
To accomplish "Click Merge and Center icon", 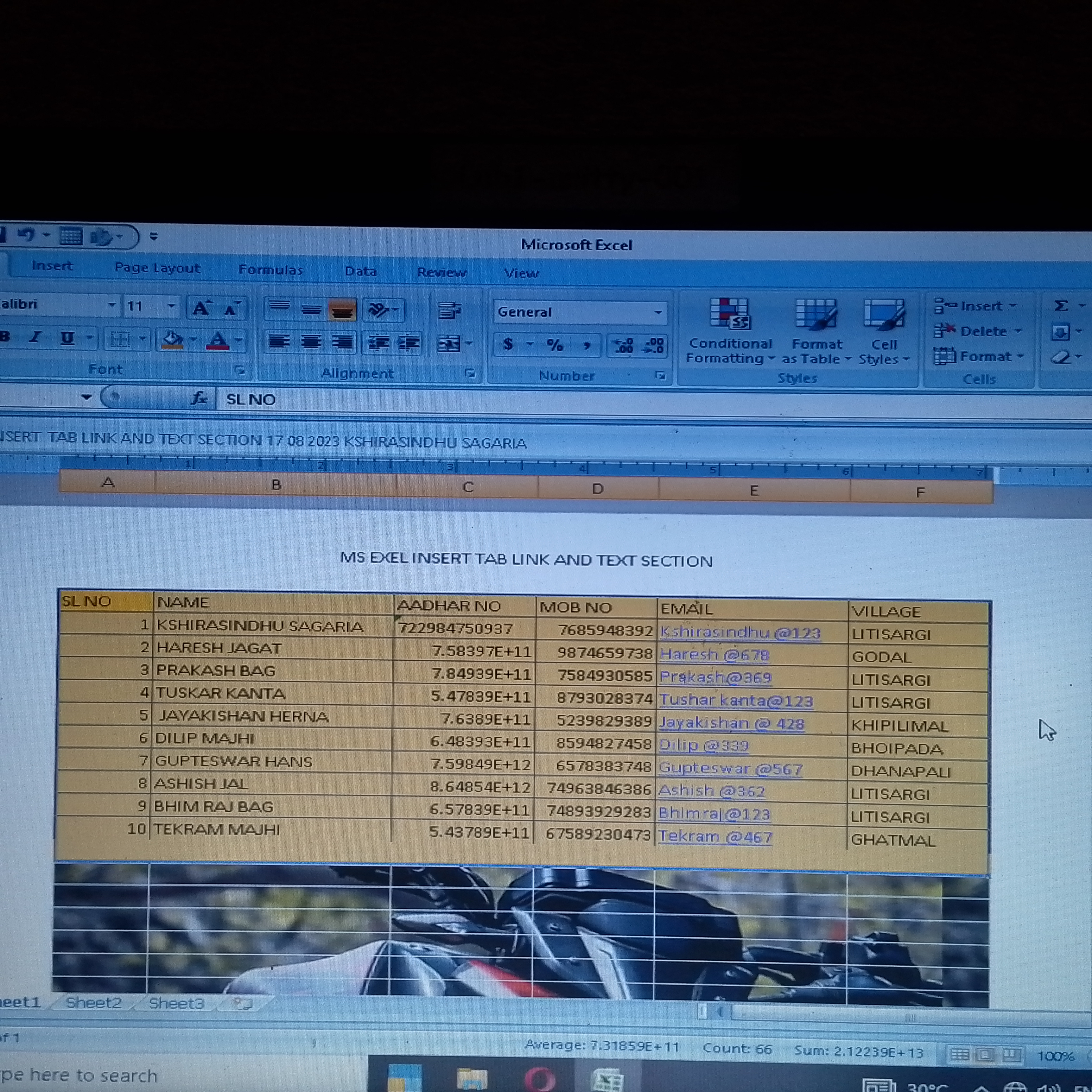I will [x=449, y=343].
